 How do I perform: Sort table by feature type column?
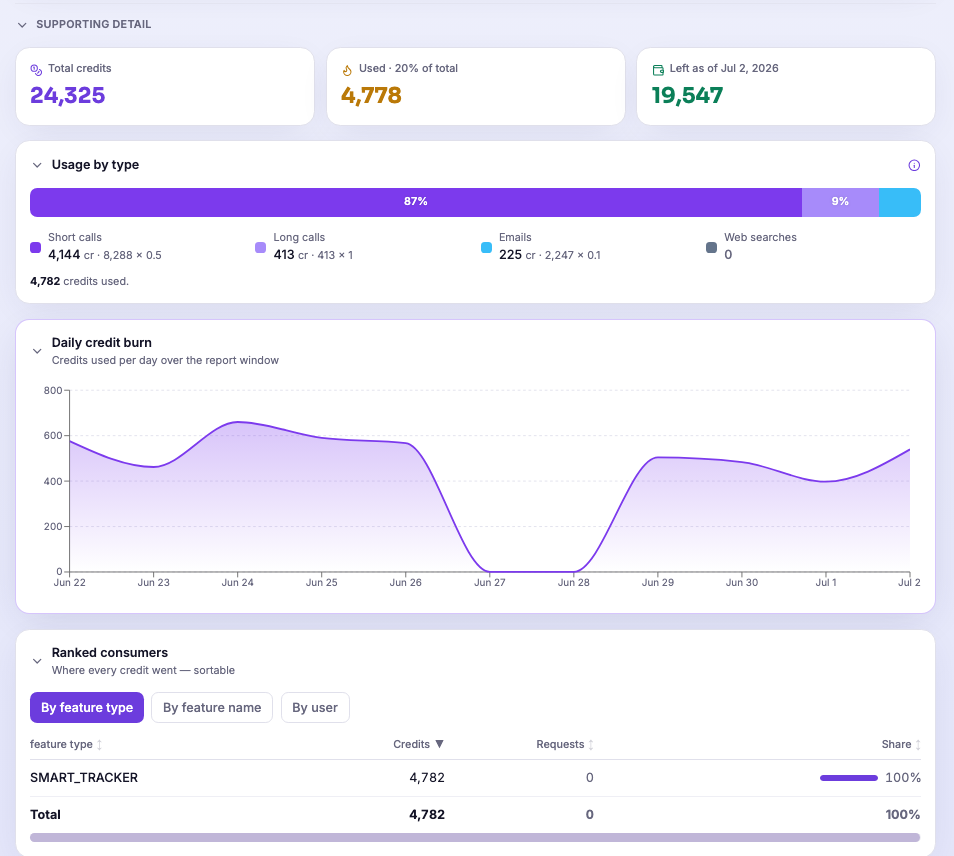point(66,744)
